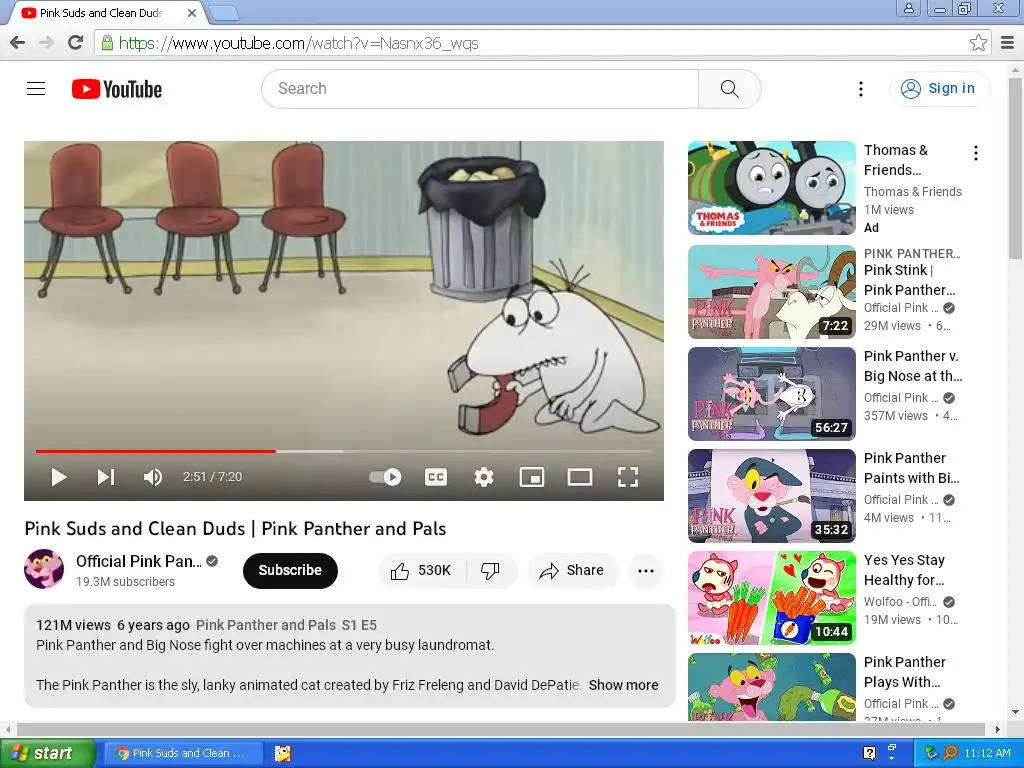Expand description with Show more

point(623,685)
